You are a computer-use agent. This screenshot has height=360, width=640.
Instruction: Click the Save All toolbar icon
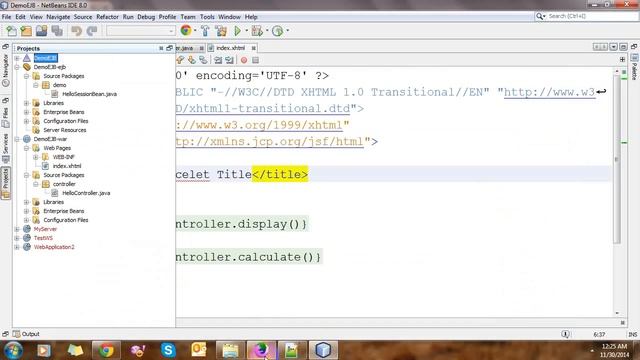(x=57, y=31)
